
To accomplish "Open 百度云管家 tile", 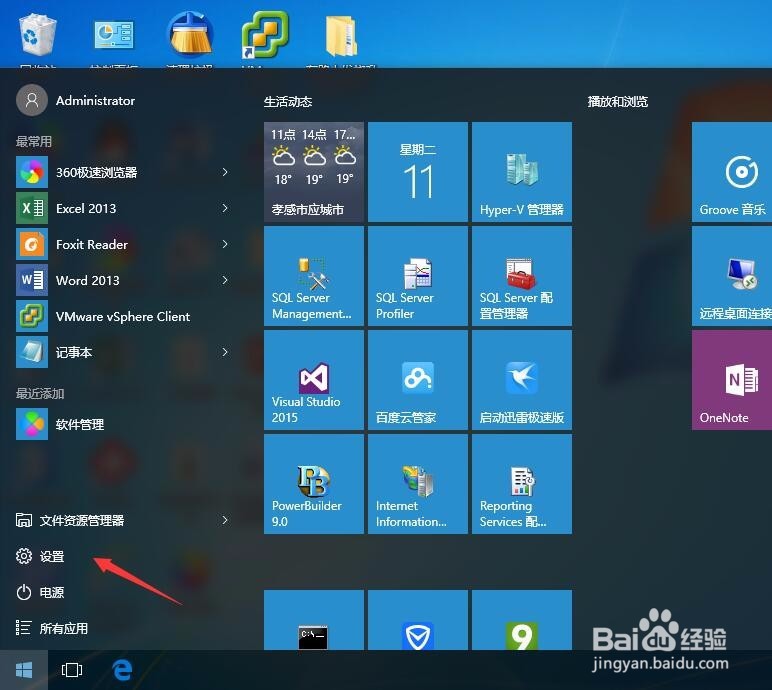I will point(418,380).
